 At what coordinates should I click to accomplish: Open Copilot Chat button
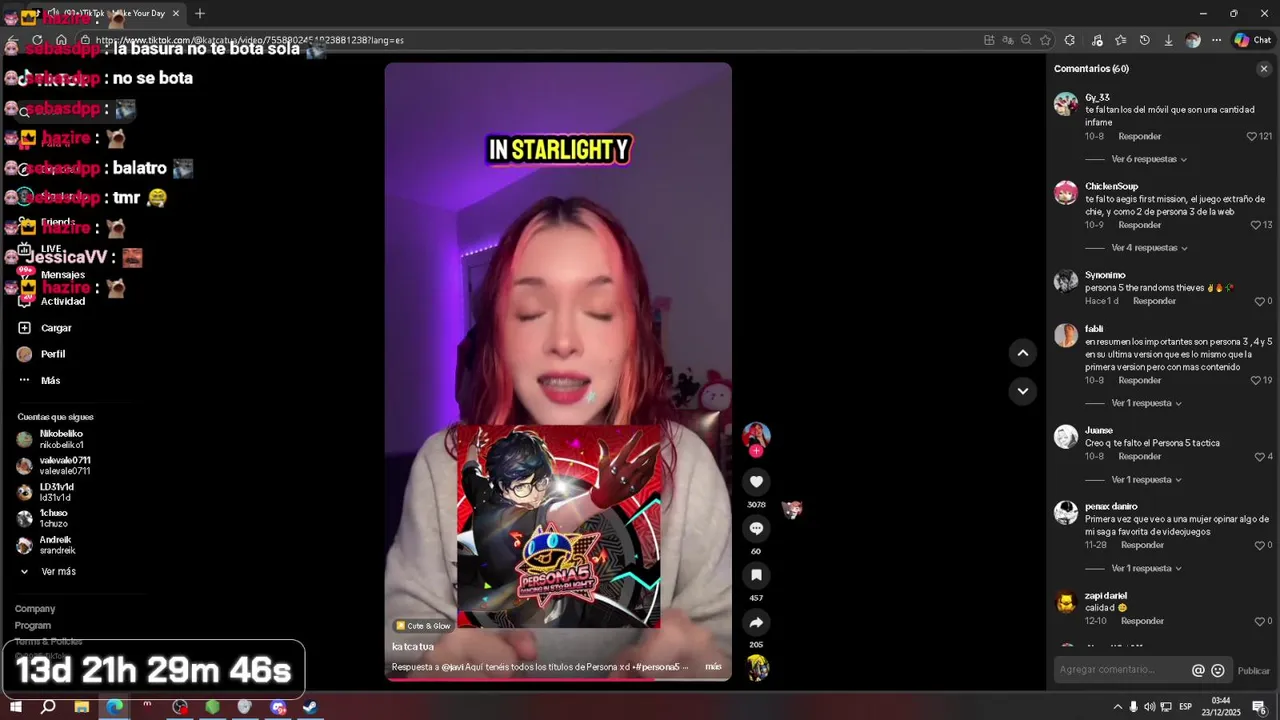(x=1252, y=40)
